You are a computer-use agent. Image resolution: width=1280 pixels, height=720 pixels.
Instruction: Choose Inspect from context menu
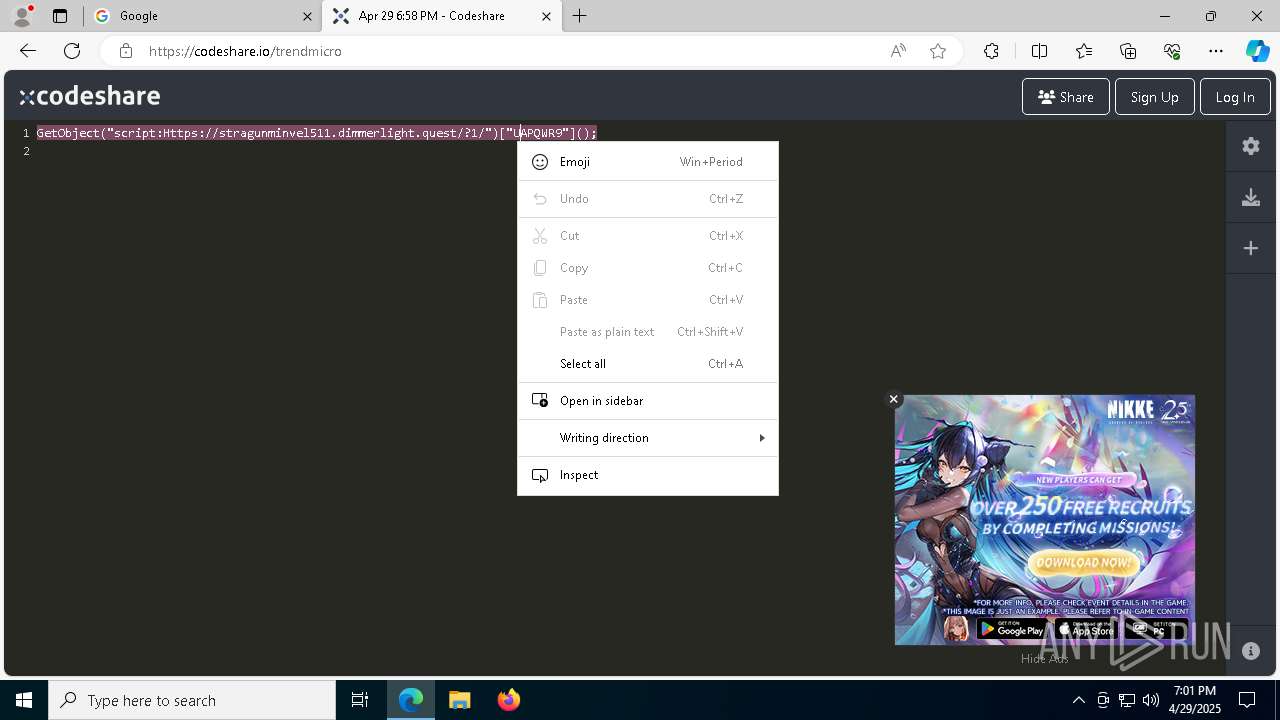(648, 475)
